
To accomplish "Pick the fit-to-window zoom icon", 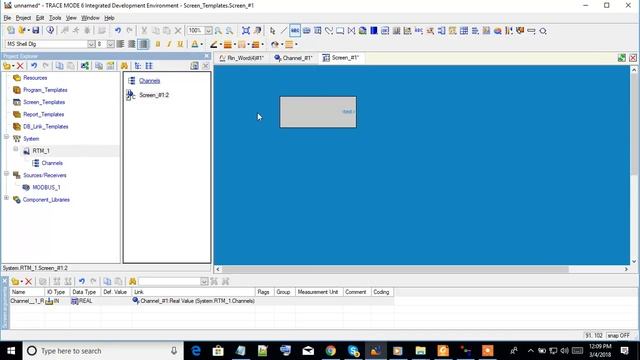I will click(246, 31).
